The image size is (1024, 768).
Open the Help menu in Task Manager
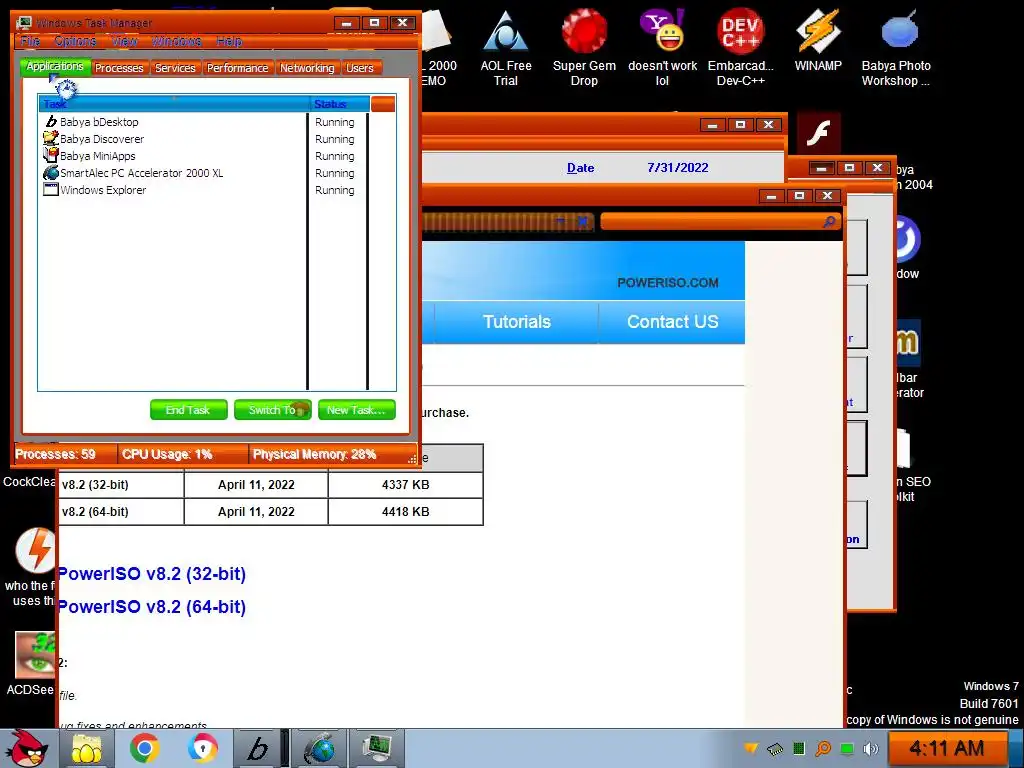click(229, 41)
